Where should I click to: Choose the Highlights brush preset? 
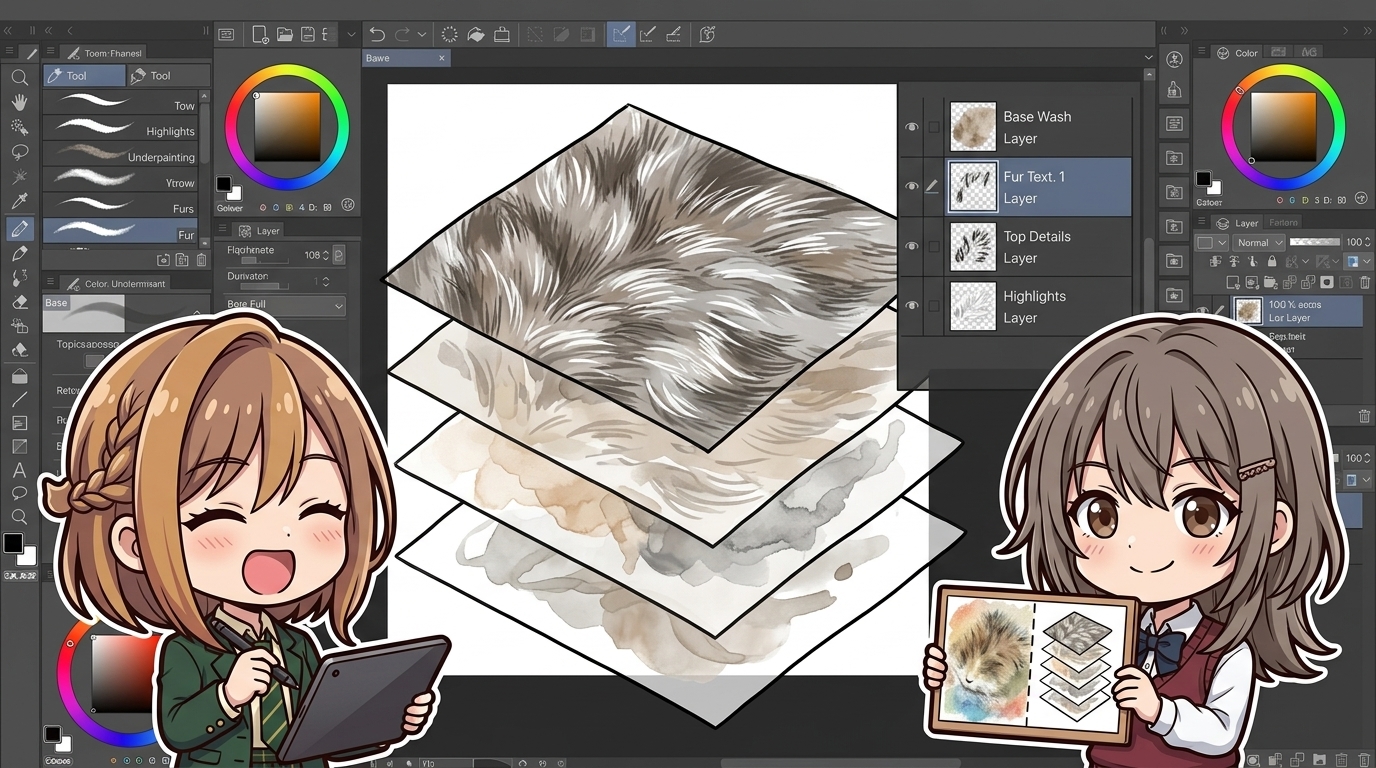pyautogui.click(x=121, y=130)
